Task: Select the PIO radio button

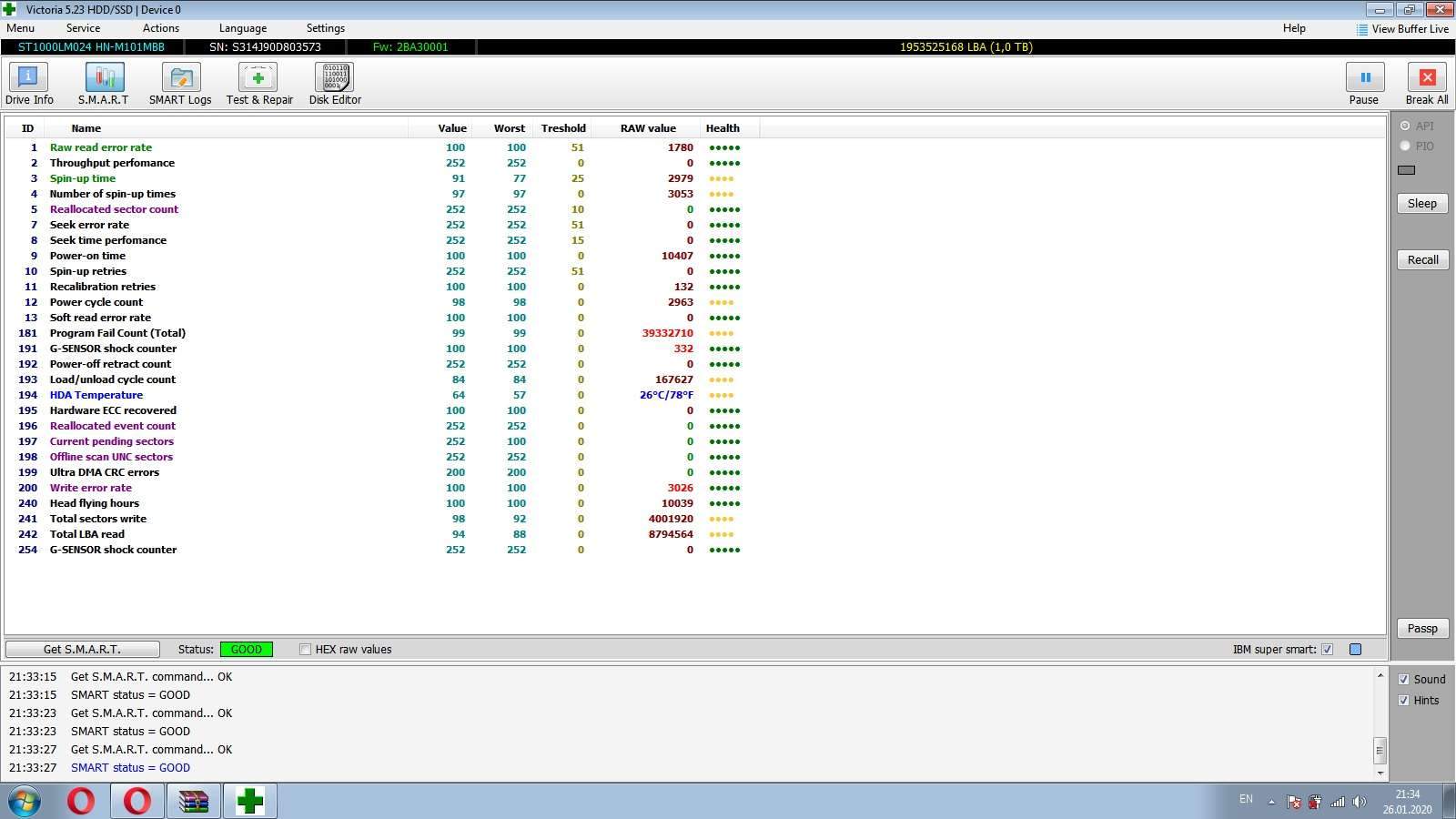Action: click(x=1405, y=146)
